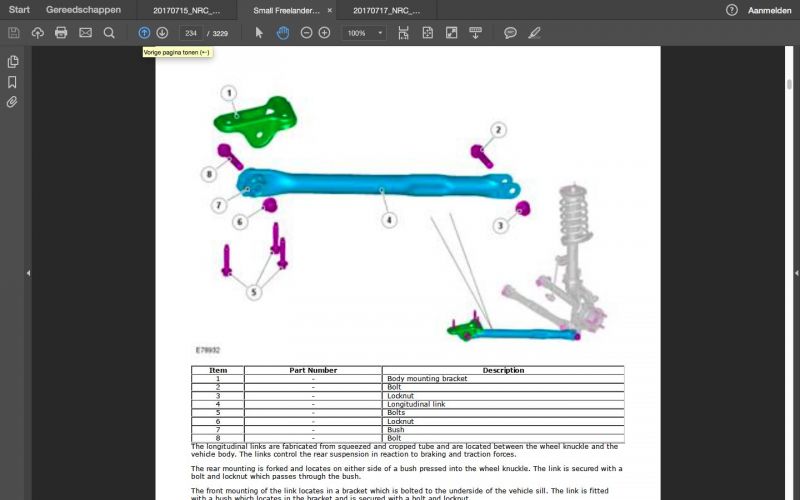Open the help question mark icon
This screenshot has width=800, height=500.
[x=732, y=10]
